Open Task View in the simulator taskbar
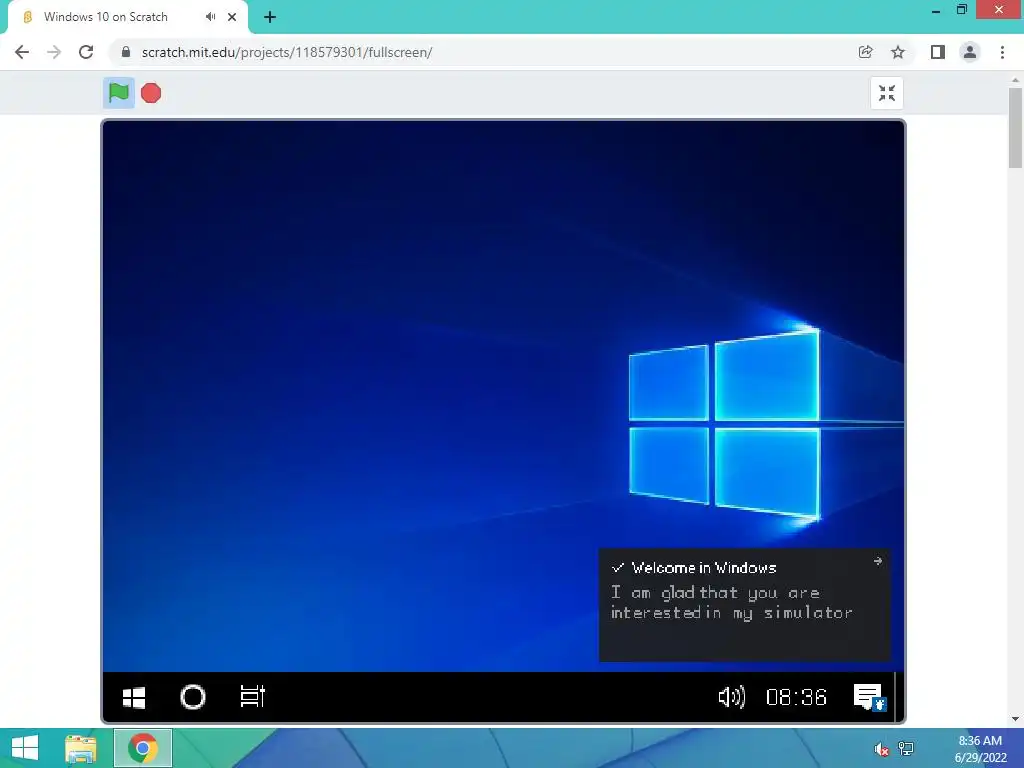This screenshot has width=1024, height=768. point(252,696)
